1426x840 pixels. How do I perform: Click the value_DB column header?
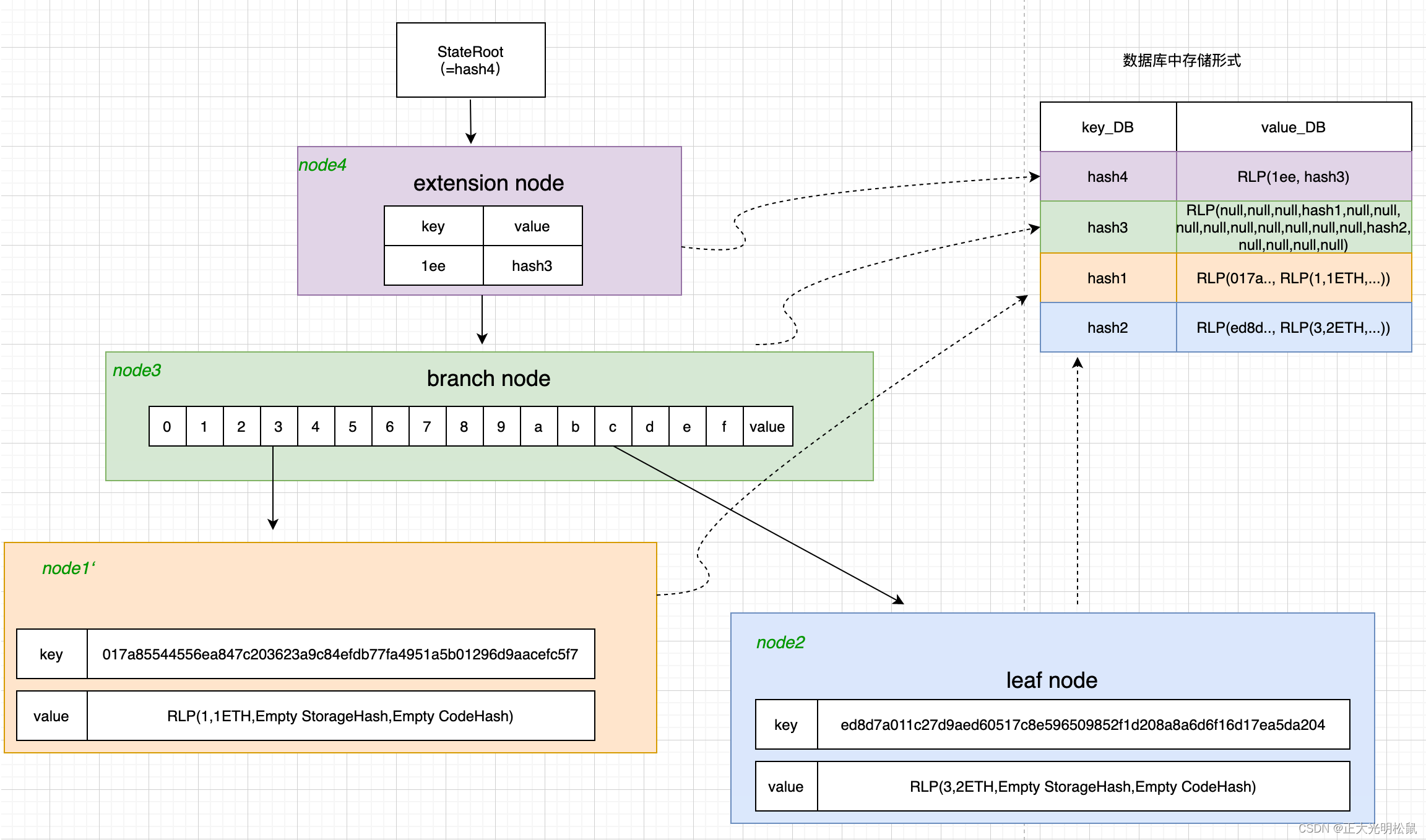pos(1293,127)
